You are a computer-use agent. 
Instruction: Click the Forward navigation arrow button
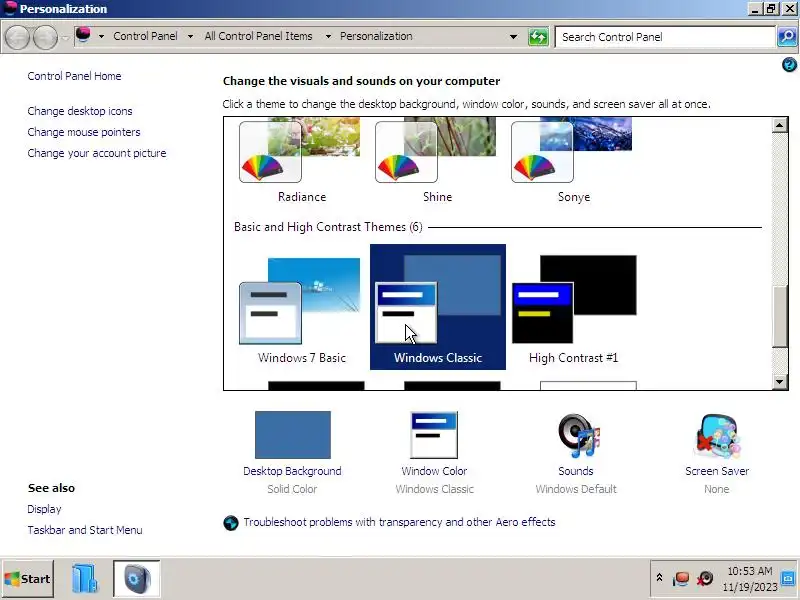pos(45,37)
